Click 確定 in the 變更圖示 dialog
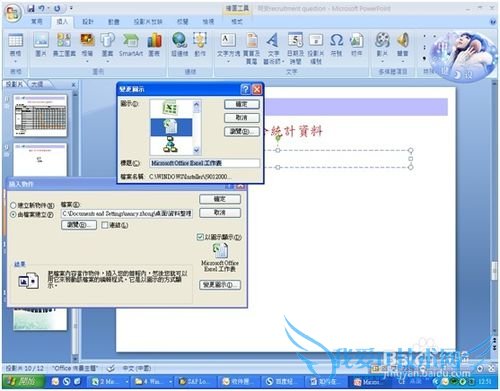Image resolution: width=500 pixels, height=391 pixels. (242, 104)
